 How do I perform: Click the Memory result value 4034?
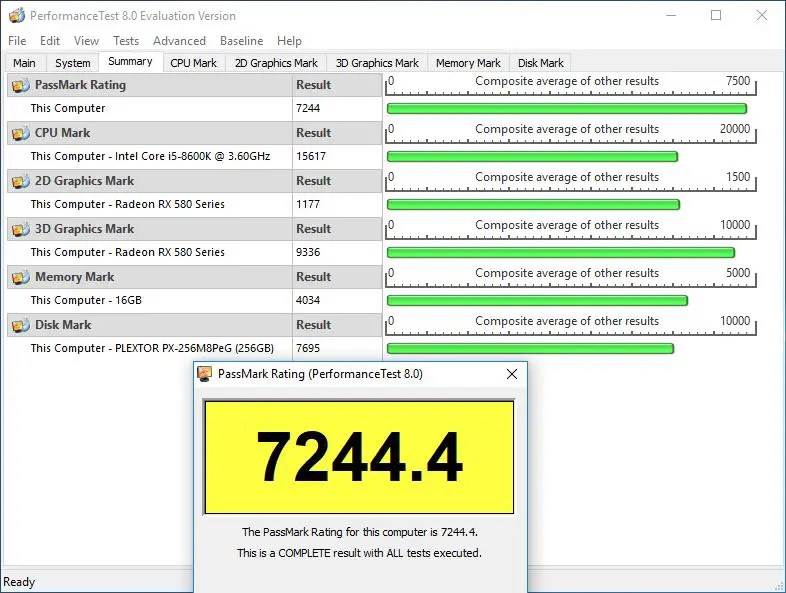(x=308, y=300)
